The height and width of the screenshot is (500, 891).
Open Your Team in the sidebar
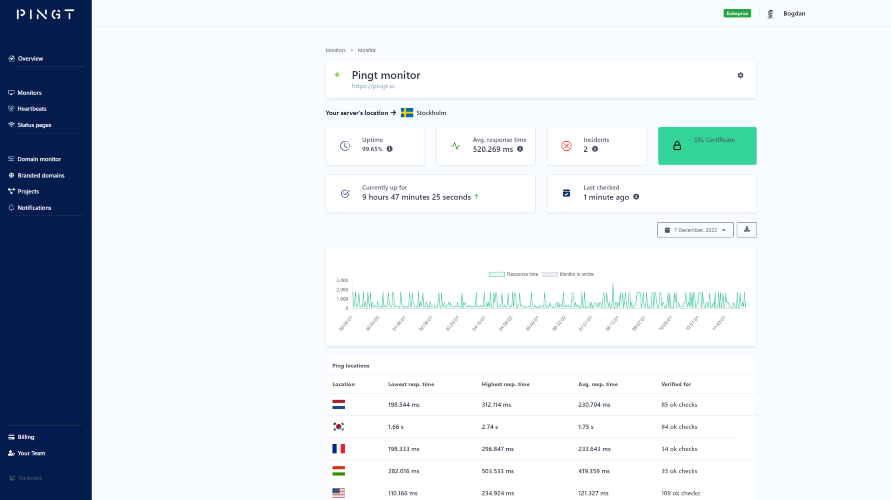click(26, 453)
